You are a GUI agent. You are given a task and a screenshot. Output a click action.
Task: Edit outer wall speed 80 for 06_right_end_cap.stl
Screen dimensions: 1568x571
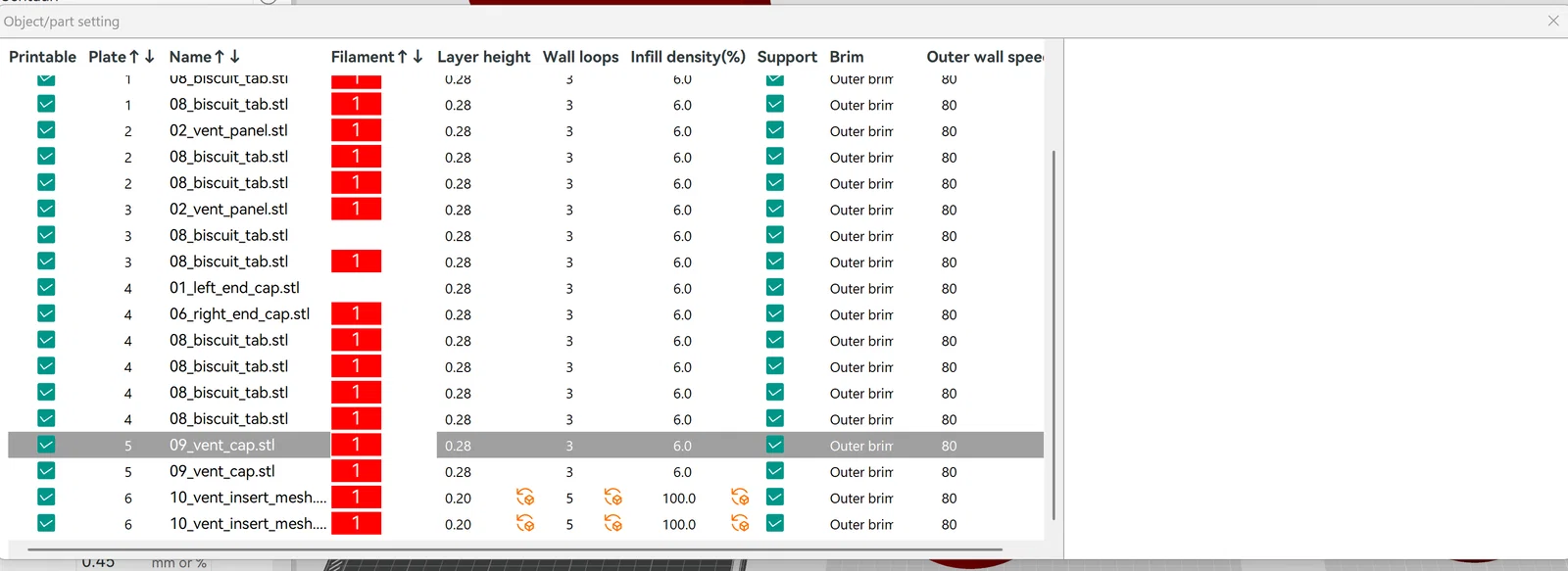949,314
